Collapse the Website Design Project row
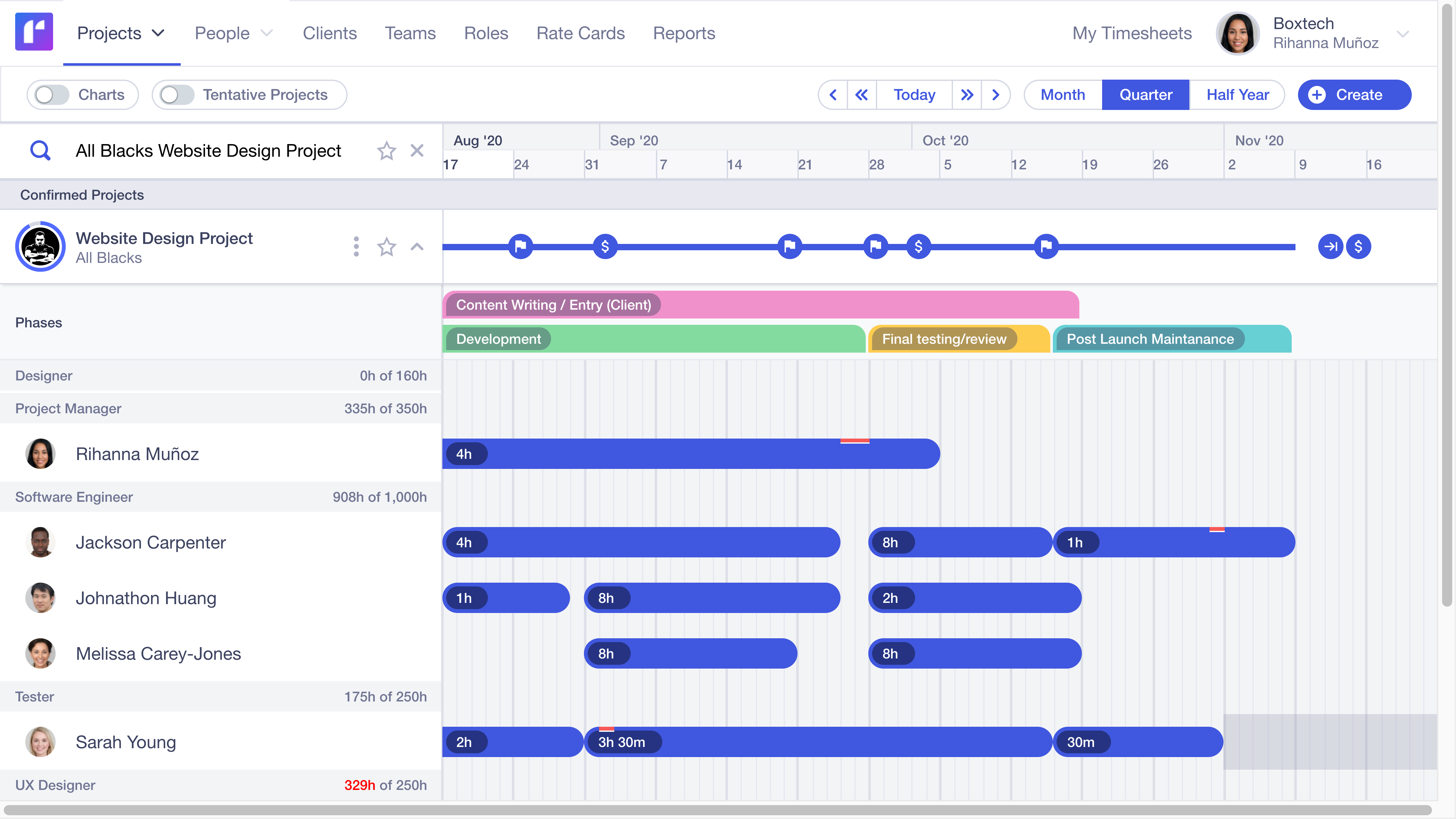1456x819 pixels. [x=417, y=247]
